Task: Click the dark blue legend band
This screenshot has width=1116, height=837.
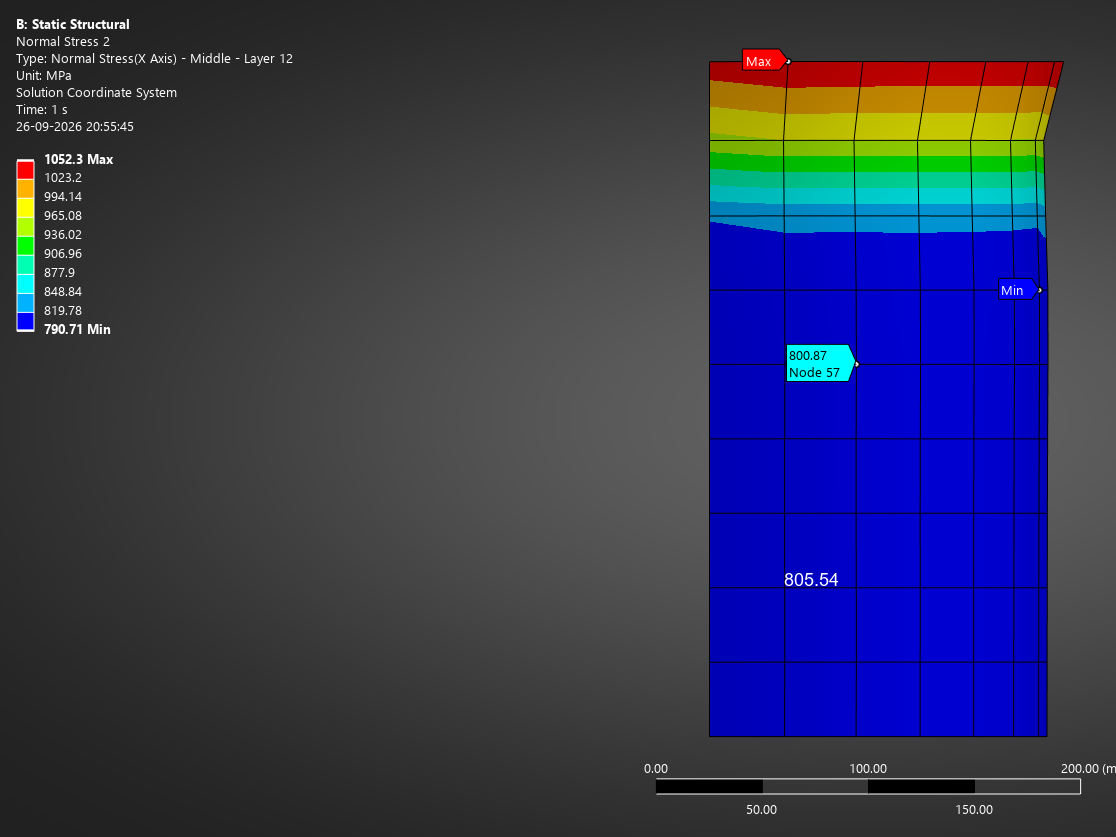Action: 26,321
